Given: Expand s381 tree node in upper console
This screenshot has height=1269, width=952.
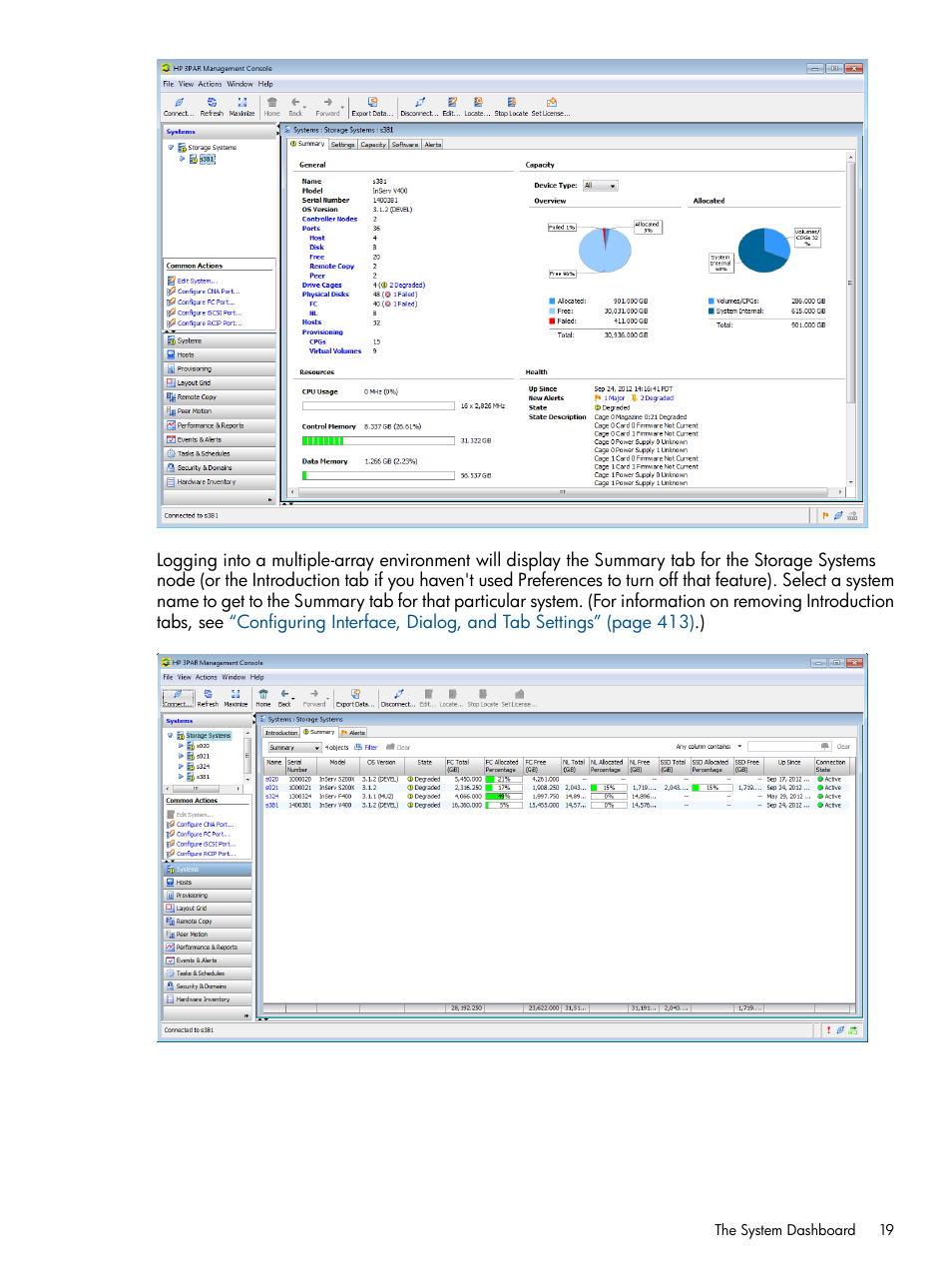Looking at the screenshot, I should pos(182,159).
